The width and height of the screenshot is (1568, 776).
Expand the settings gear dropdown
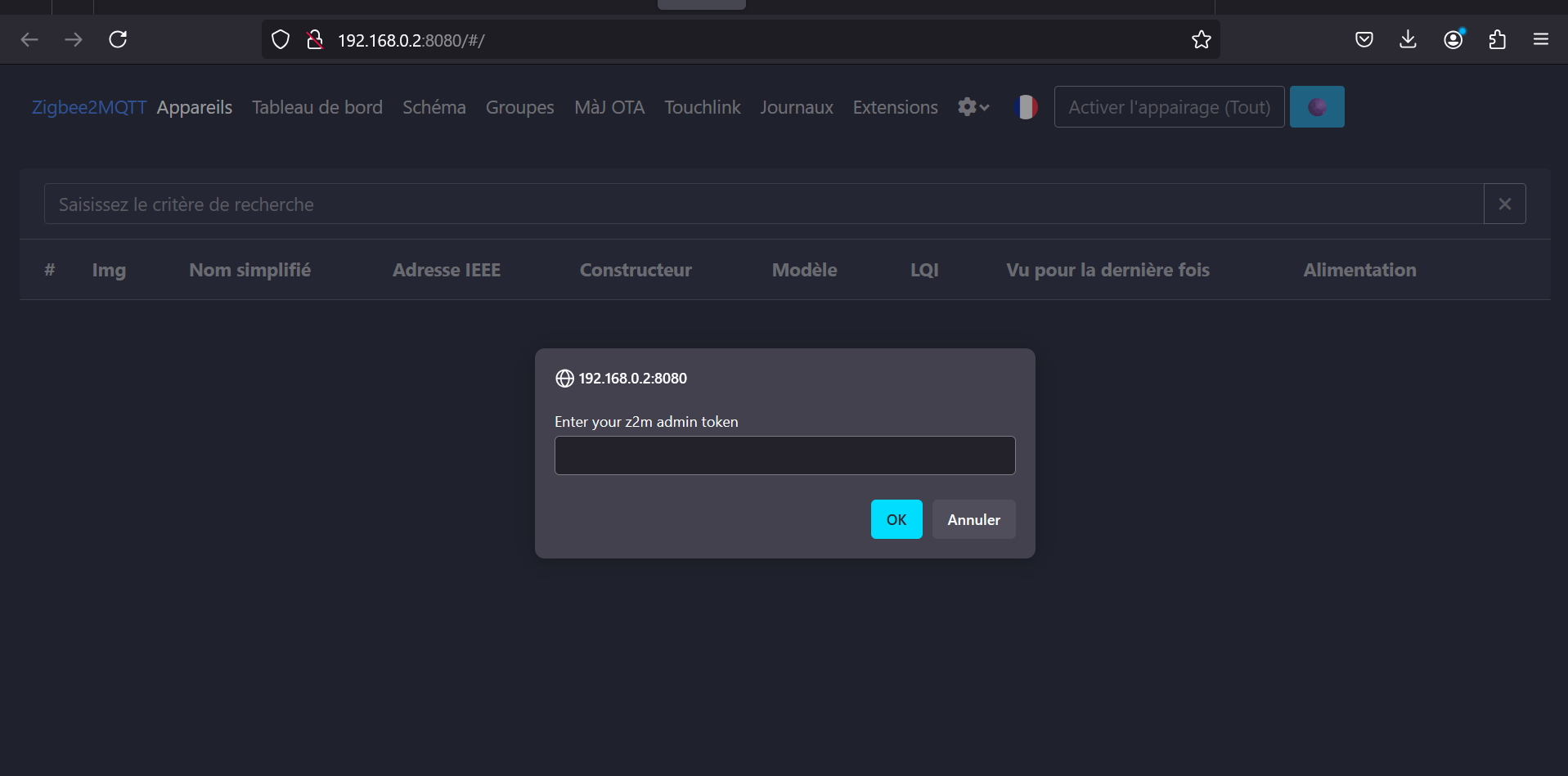pyautogui.click(x=973, y=107)
